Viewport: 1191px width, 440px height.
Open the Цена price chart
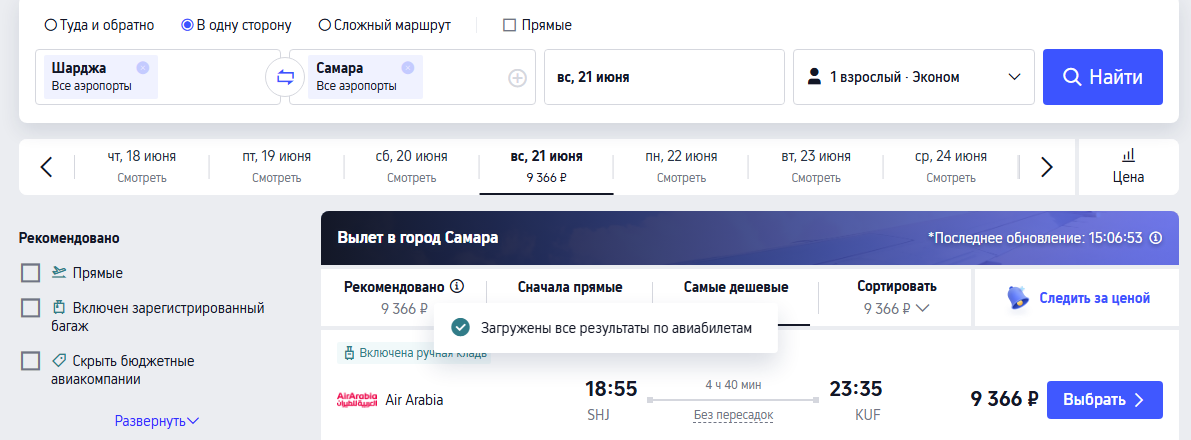1128,167
